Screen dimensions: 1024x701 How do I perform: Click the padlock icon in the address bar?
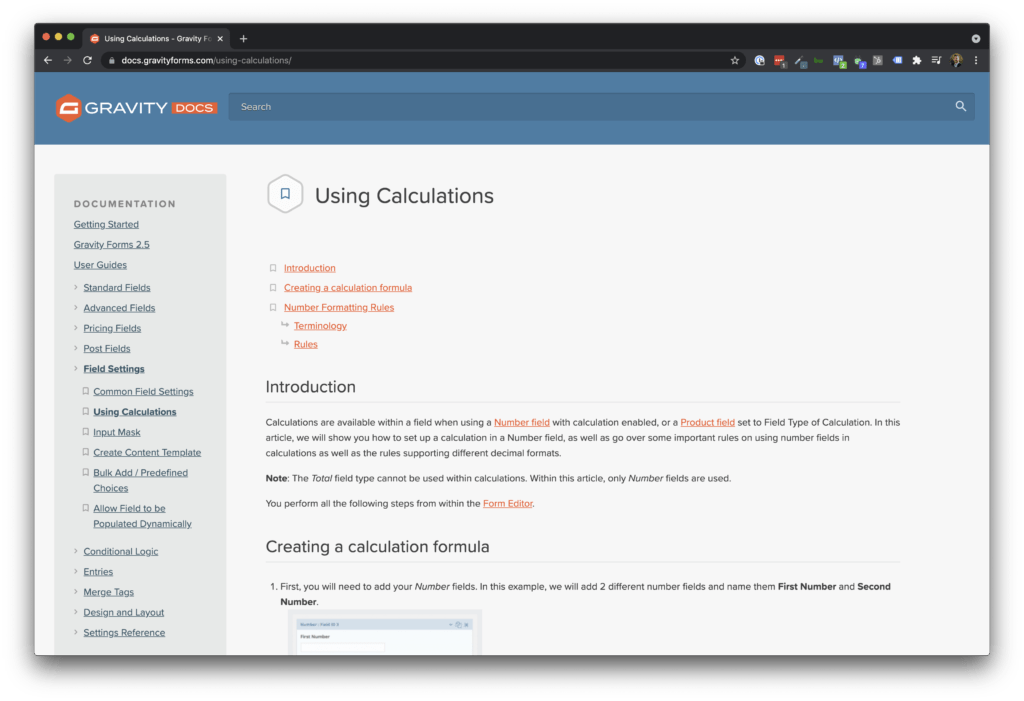click(x=113, y=60)
